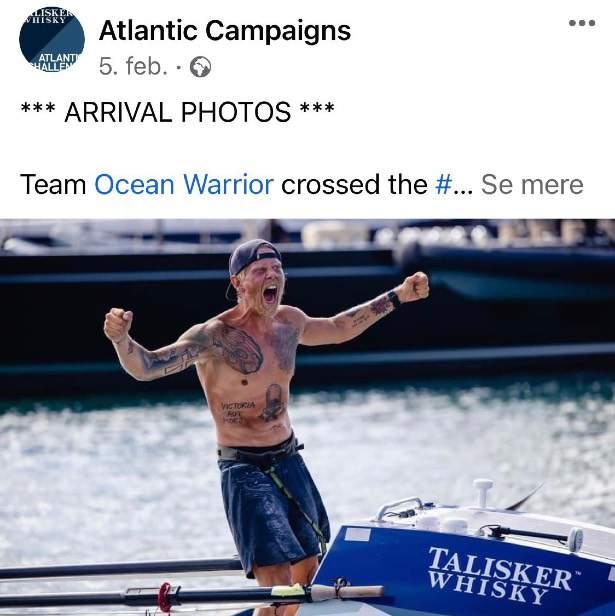Open the Atlantic Campaigns profile picture

52,39
